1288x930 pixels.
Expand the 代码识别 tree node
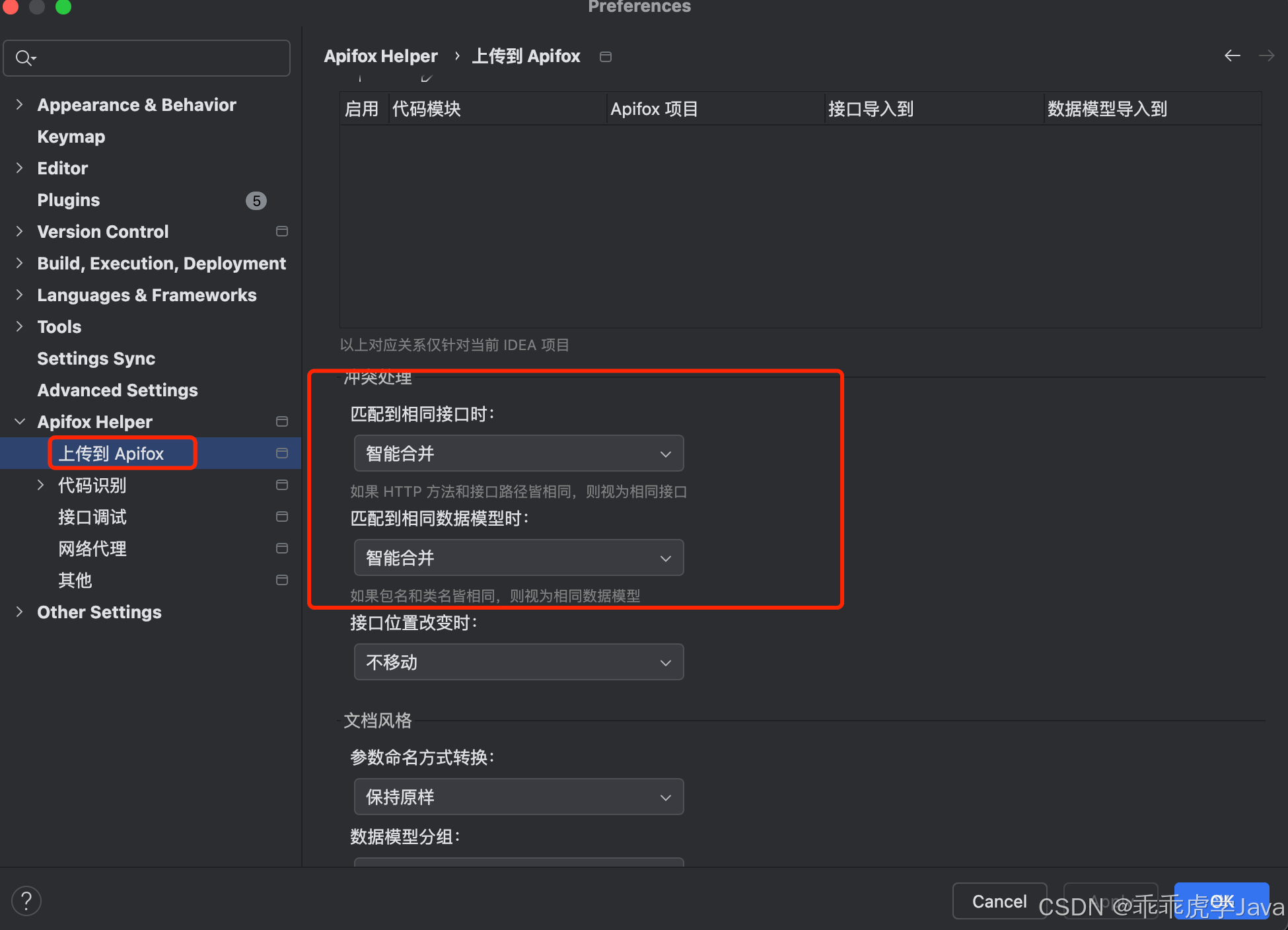pos(41,485)
